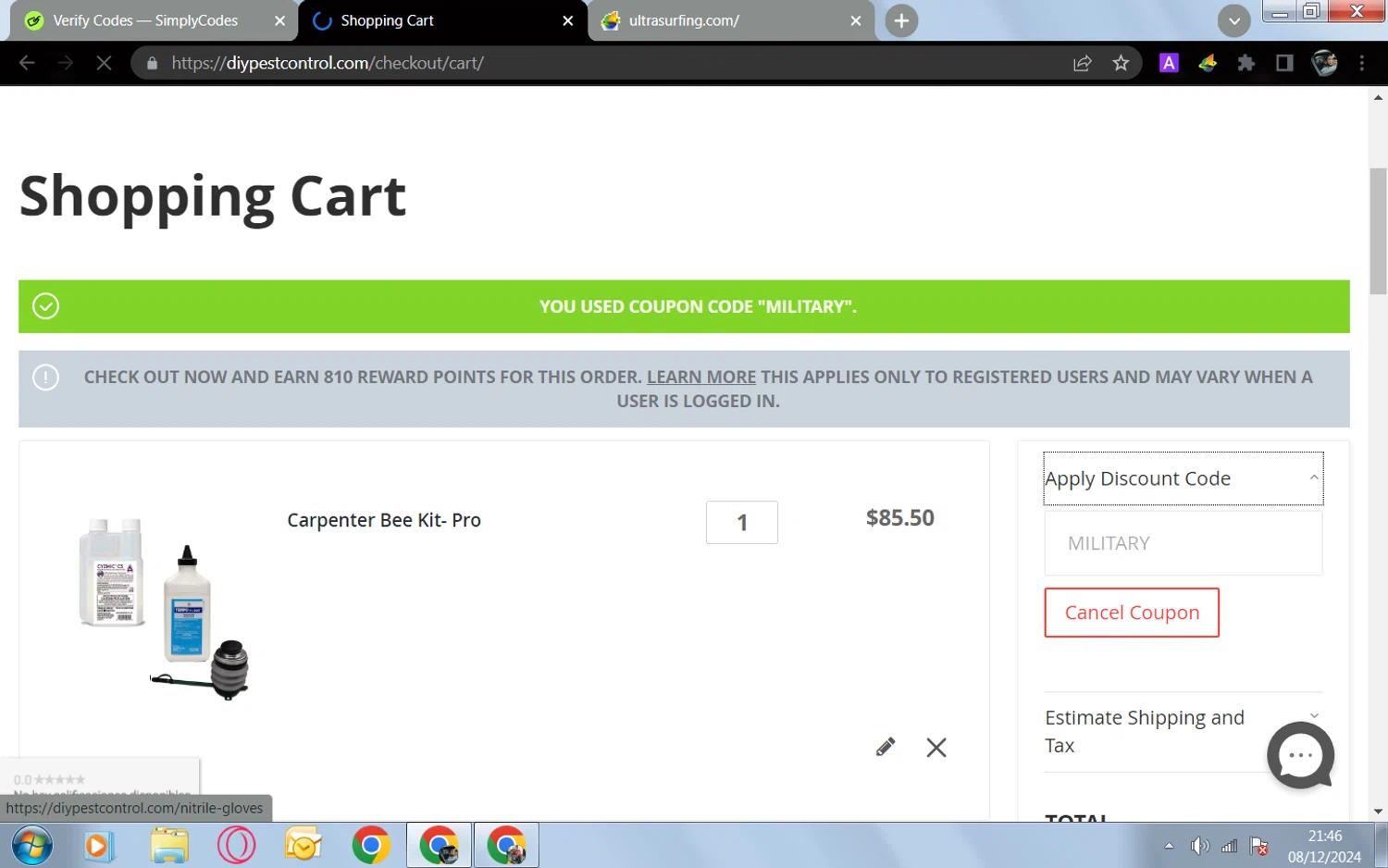Click the browser forward arrow
Image resolution: width=1388 pixels, height=868 pixels.
tap(65, 63)
